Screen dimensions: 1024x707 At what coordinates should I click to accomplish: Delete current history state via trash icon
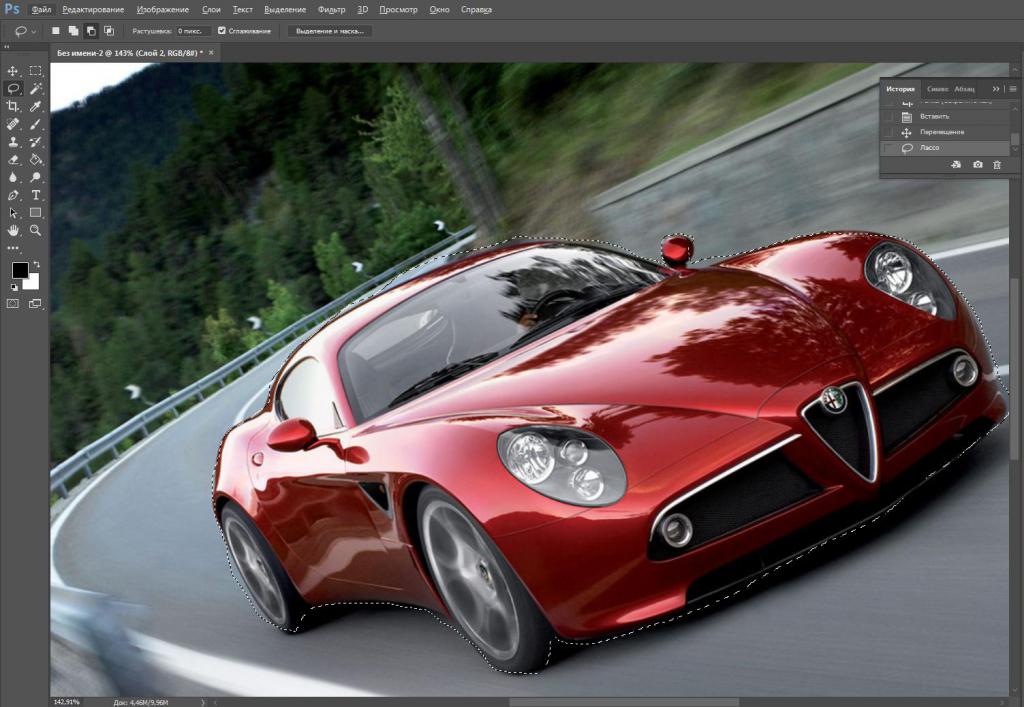pyautogui.click(x=997, y=165)
